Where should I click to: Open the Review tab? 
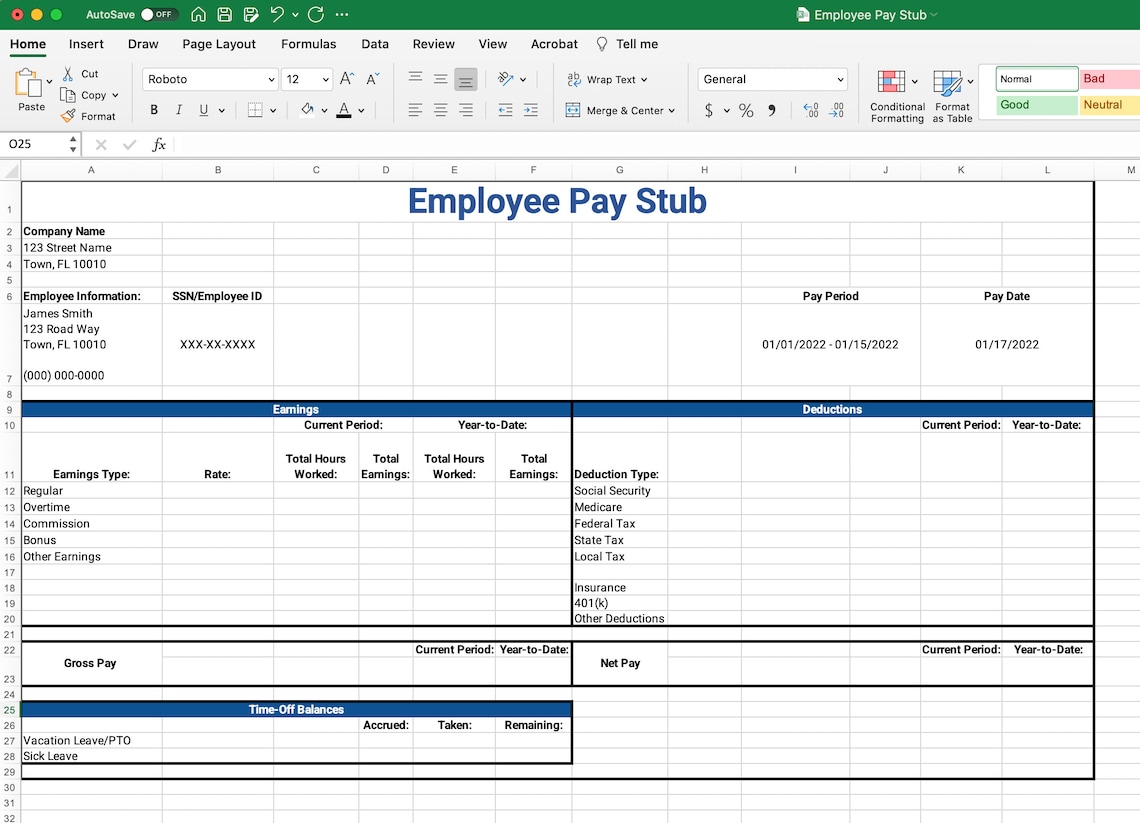coord(433,44)
